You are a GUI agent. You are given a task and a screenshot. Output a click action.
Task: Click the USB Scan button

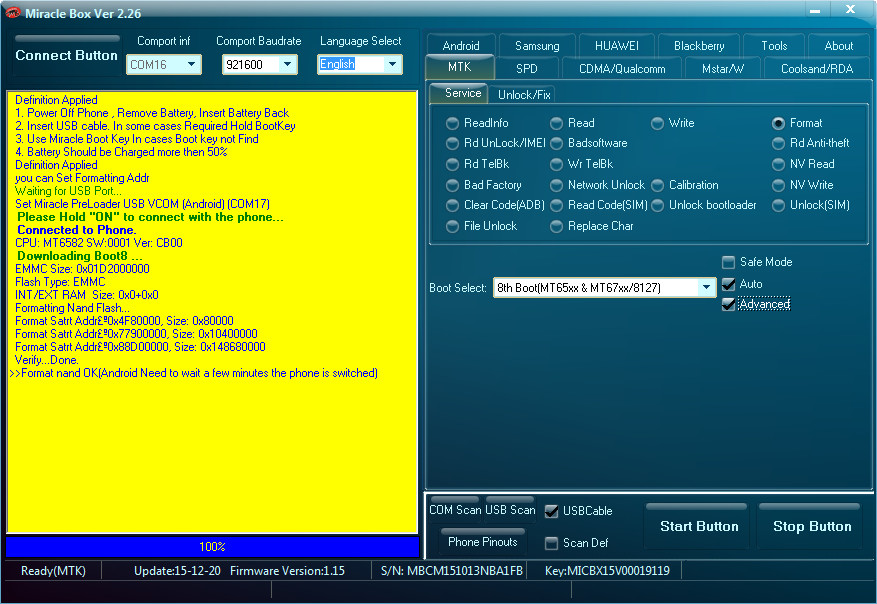[510, 509]
